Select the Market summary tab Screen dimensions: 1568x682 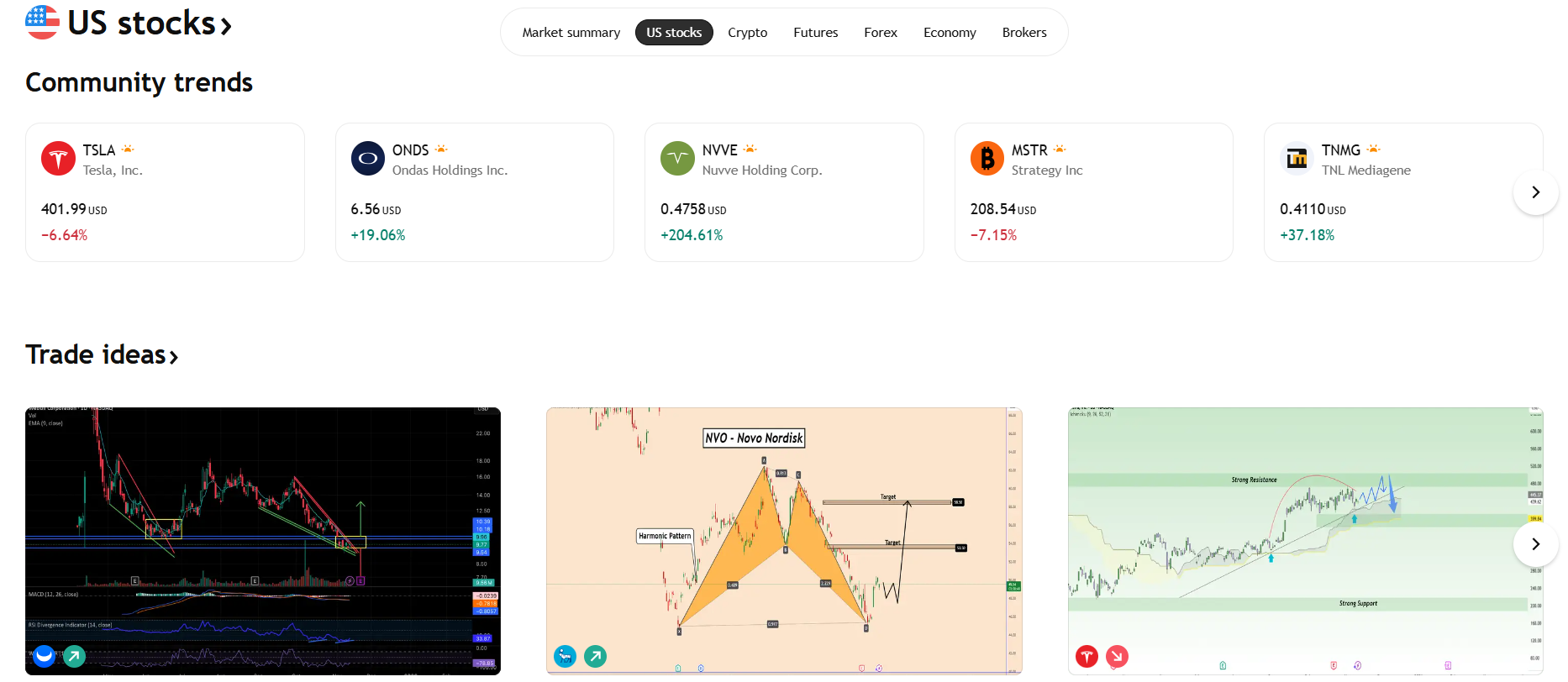pyautogui.click(x=571, y=33)
